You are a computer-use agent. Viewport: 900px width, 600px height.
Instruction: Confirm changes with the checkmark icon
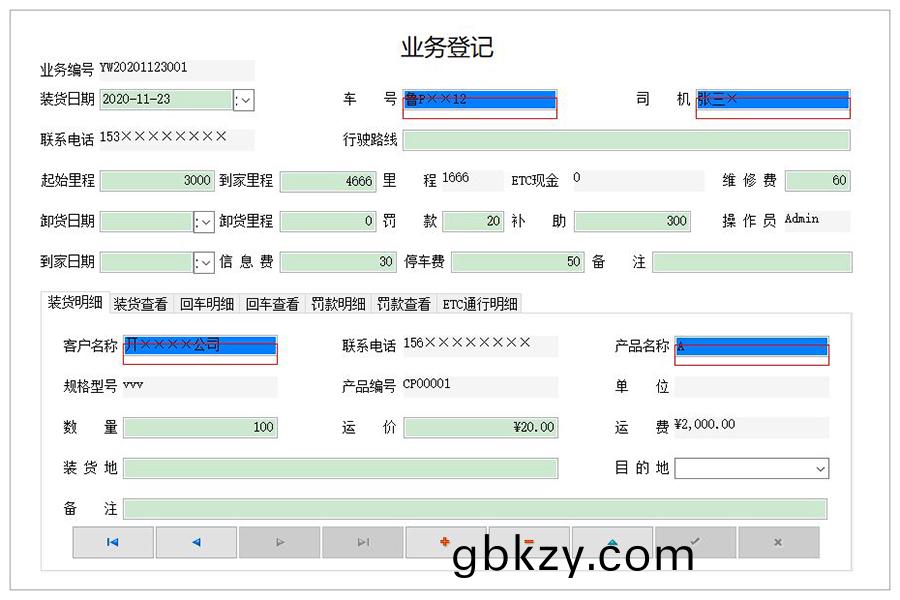[x=696, y=541]
